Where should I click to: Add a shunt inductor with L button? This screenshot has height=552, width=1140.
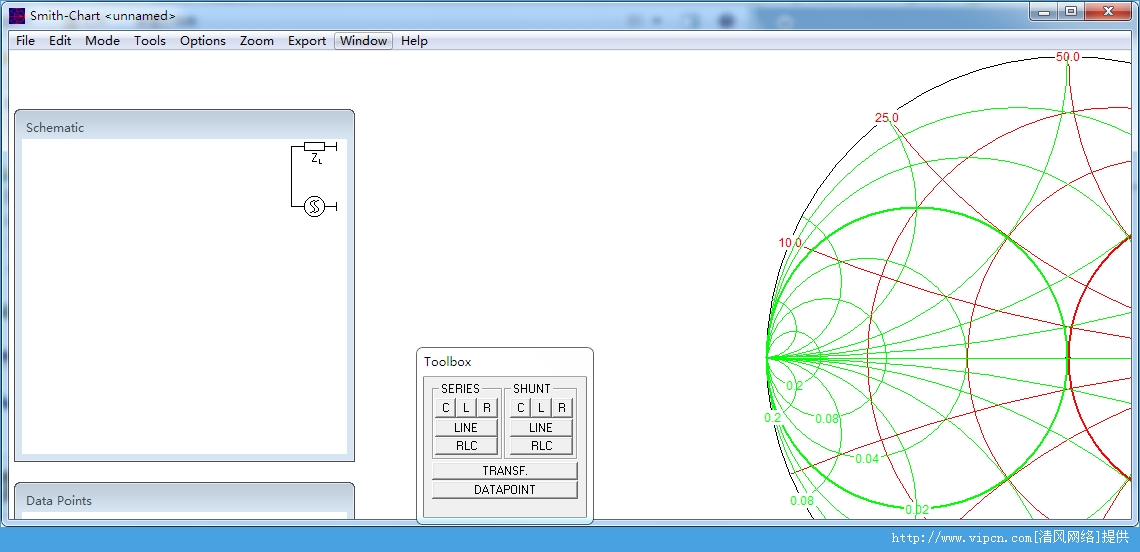pyautogui.click(x=541, y=408)
